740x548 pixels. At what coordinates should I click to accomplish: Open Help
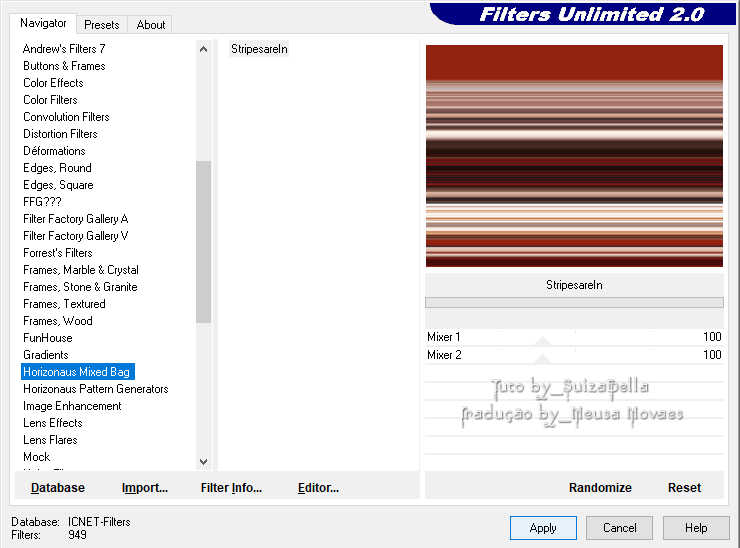coord(696,528)
